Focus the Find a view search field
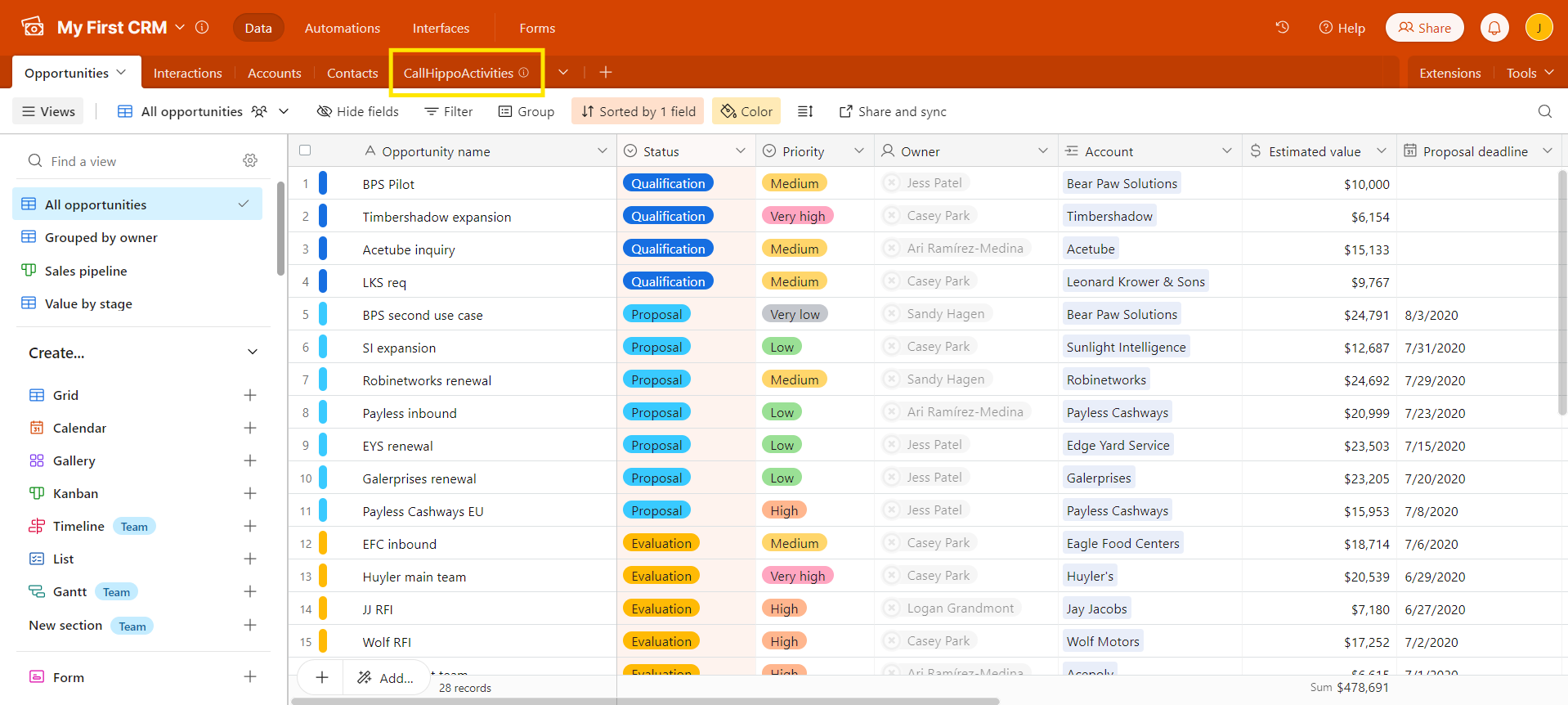 [131, 161]
